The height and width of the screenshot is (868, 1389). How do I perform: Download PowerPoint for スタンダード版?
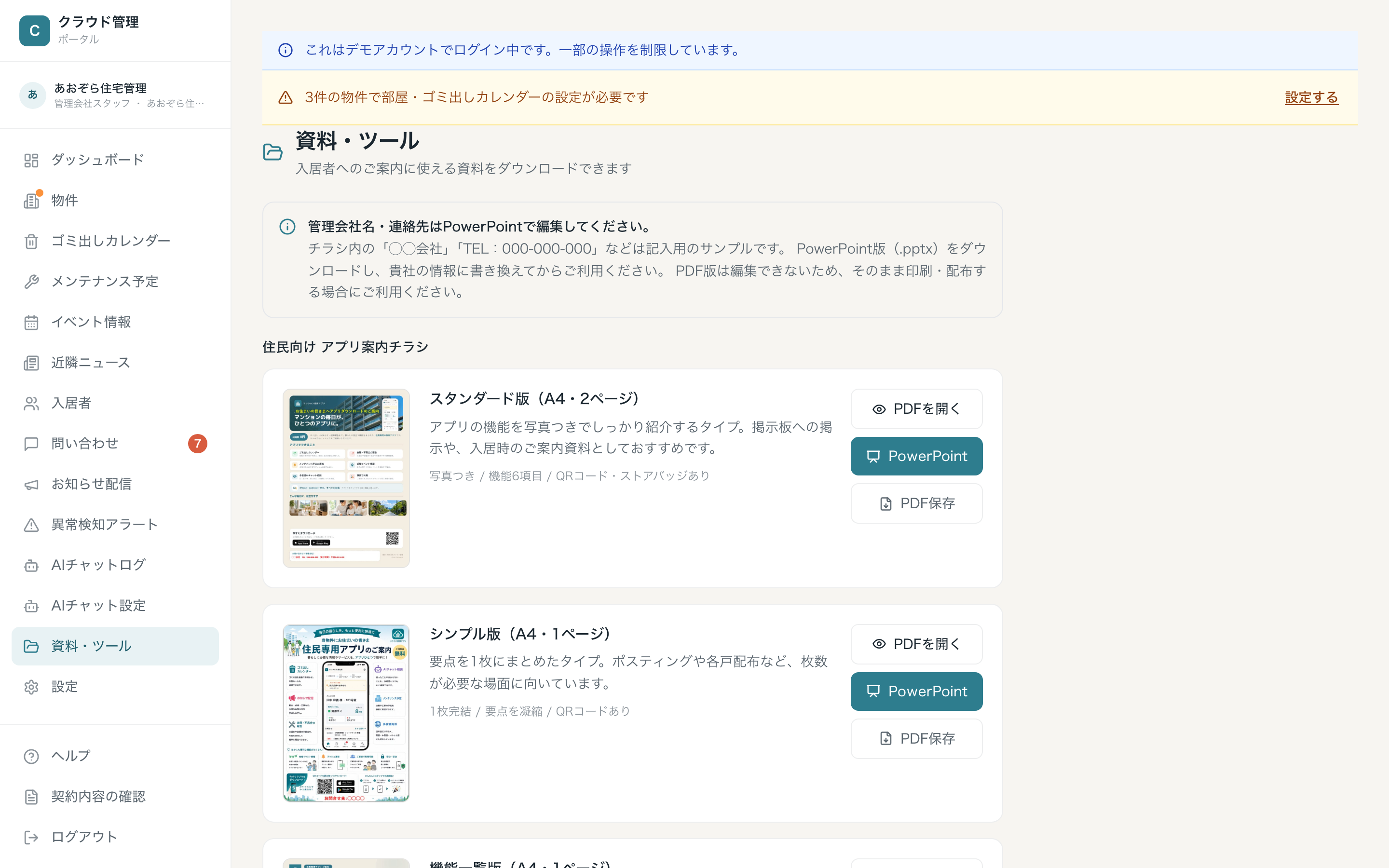916,456
